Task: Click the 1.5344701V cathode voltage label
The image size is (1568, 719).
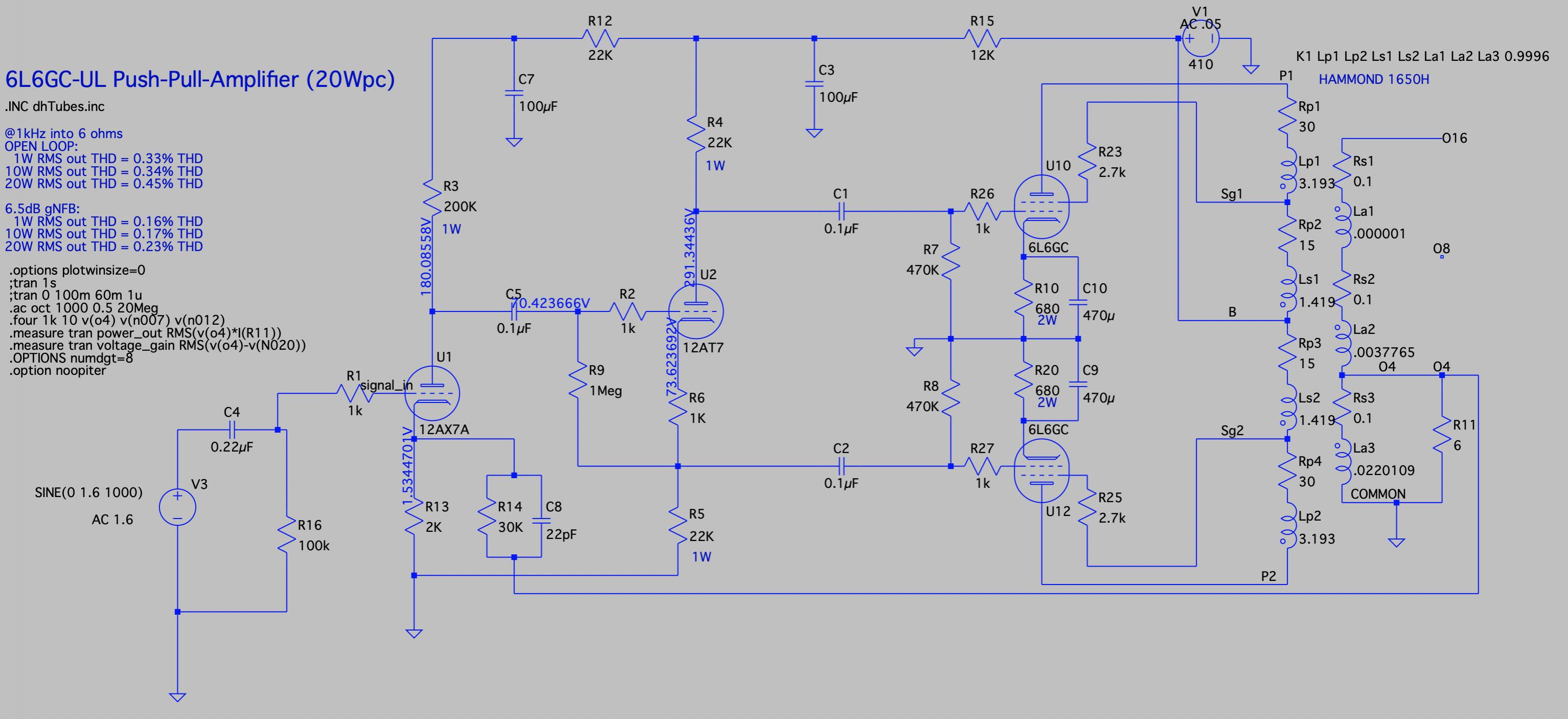Action: (407, 466)
